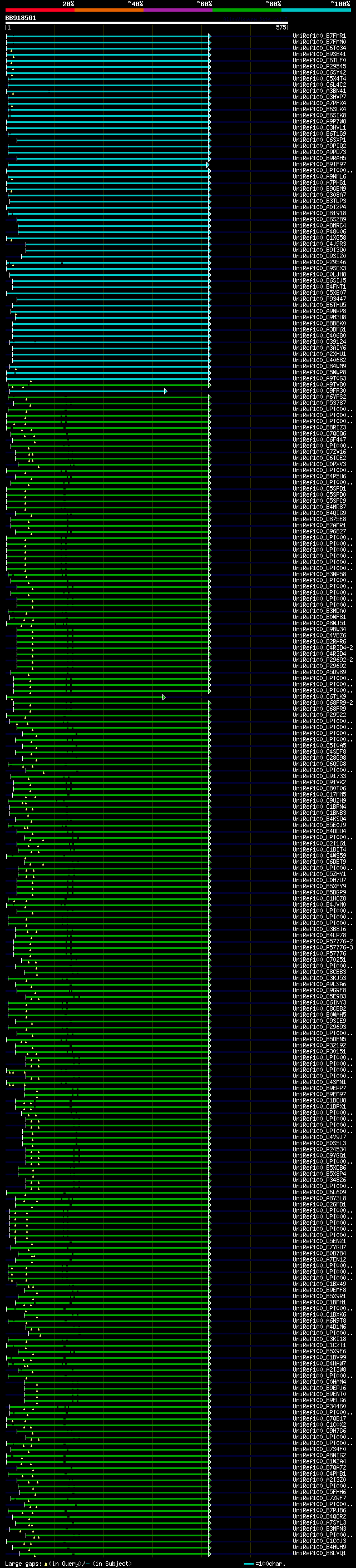The image size is (356, 1568).
Task: Select the hit UniRef100_A9TV80
Action: [319, 385]
